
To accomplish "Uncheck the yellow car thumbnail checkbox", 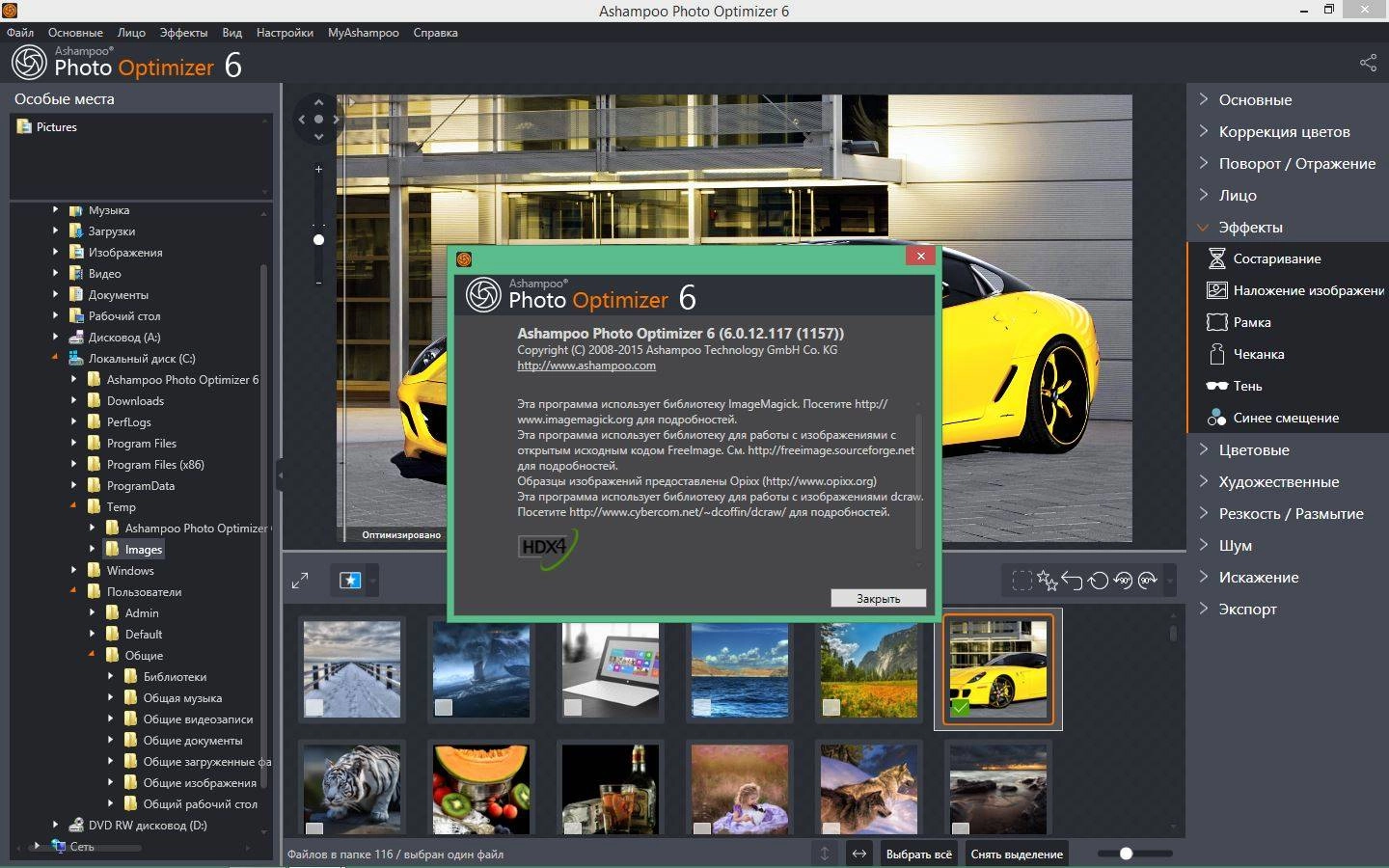I will (x=960, y=707).
